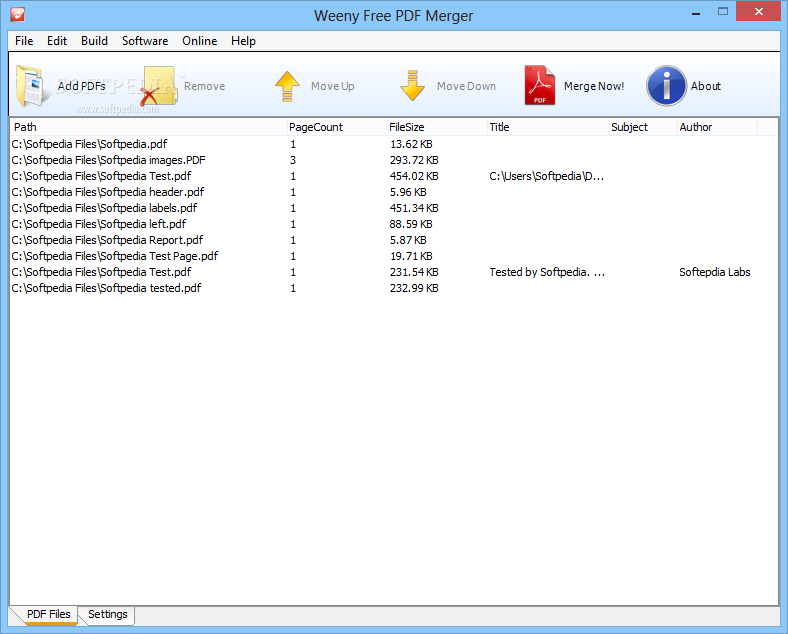Click the Subject column header
The image size is (788, 634).
coord(643,127)
